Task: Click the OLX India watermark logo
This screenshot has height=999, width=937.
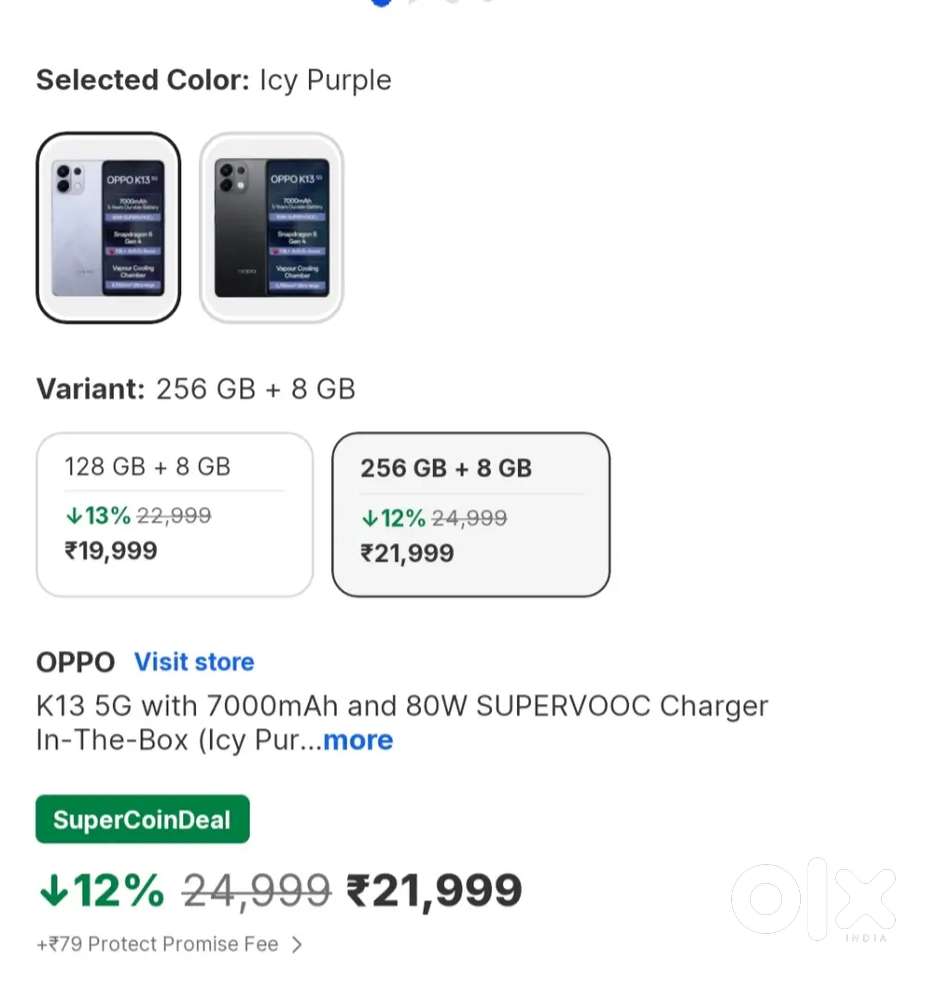Action: tap(812, 900)
